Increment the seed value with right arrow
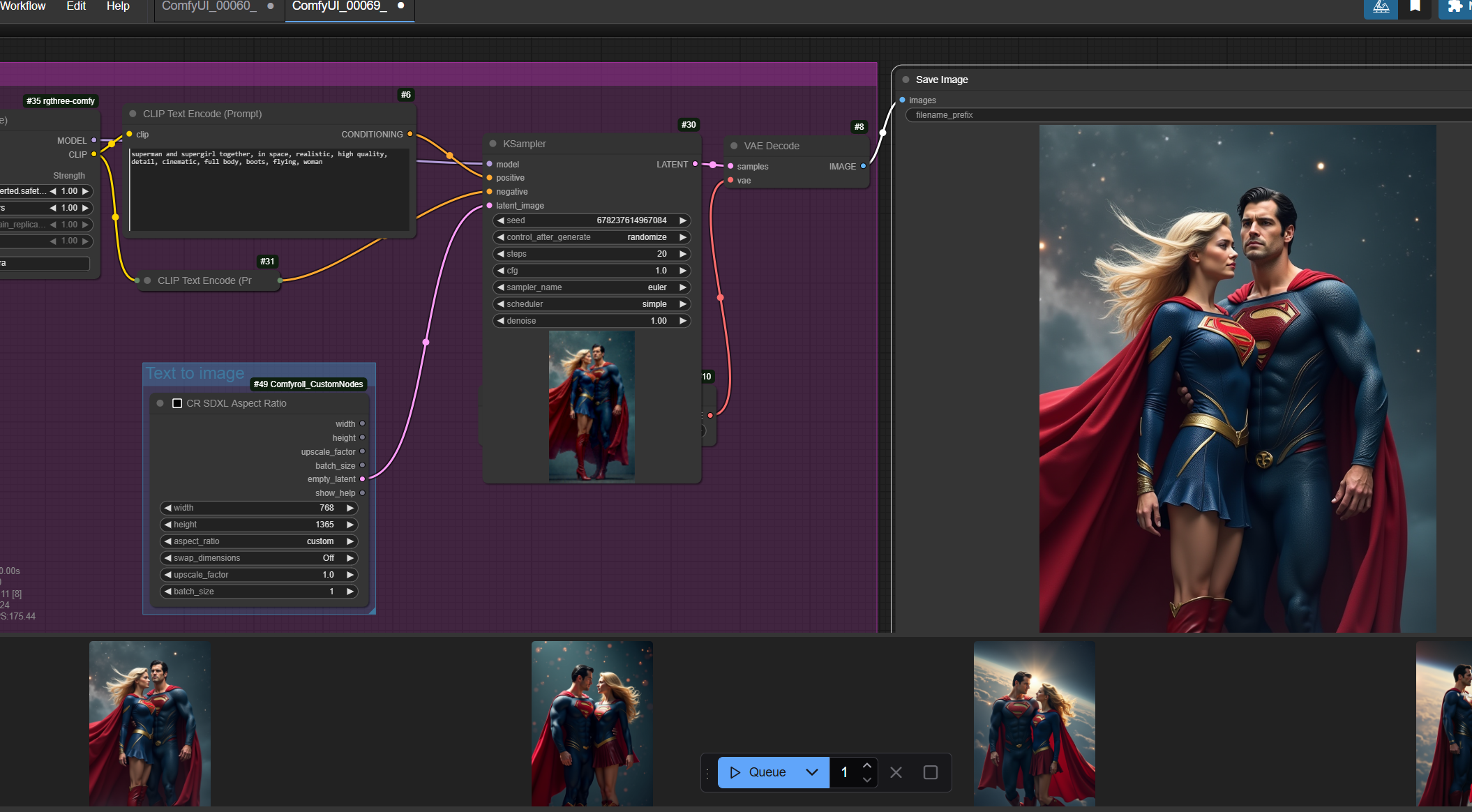 [x=683, y=220]
